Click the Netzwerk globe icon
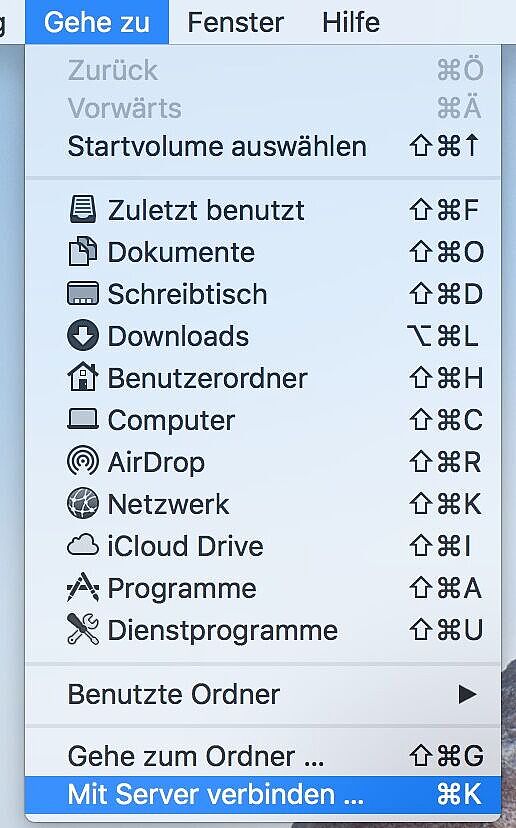 point(83,503)
